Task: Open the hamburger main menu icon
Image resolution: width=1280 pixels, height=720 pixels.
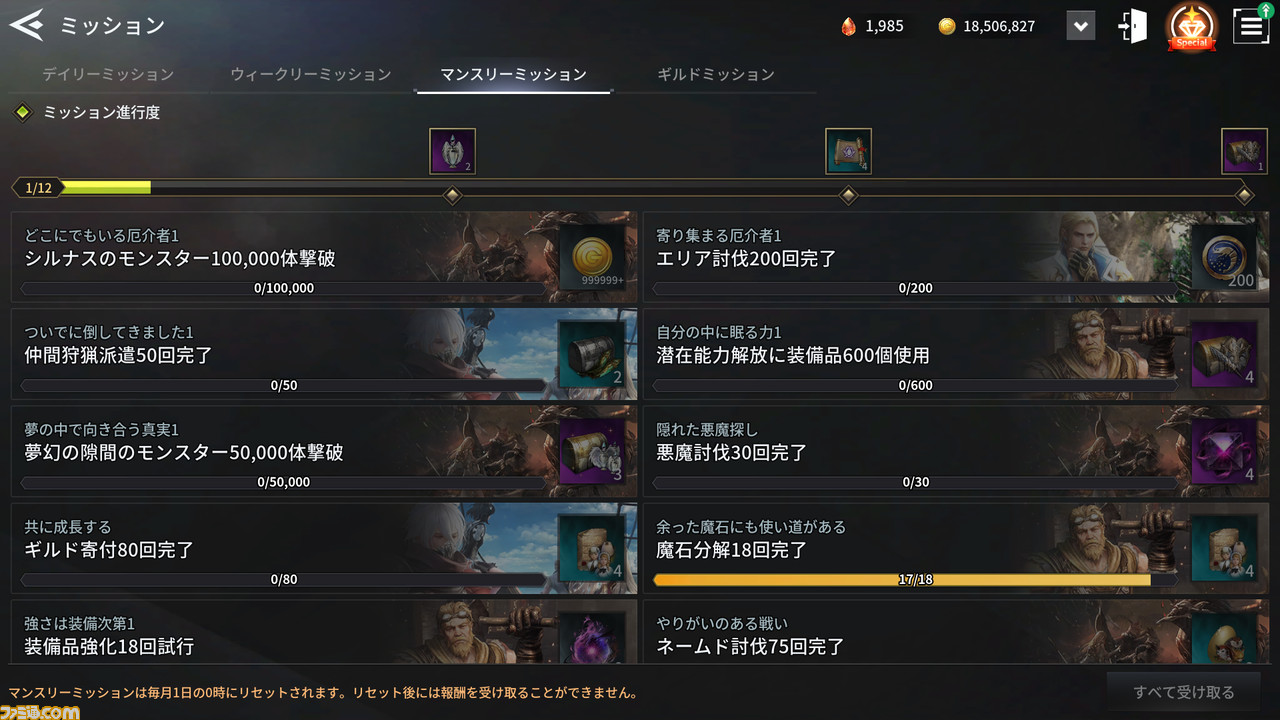Action: coord(1250,26)
